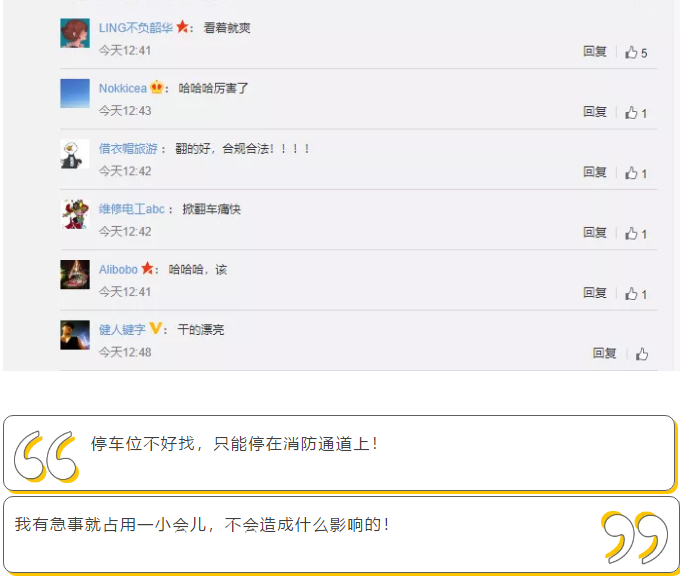Screen dimensions: 682x583
Task: Open 借衣帽旅游's avatar image
Action: [x=75, y=154]
